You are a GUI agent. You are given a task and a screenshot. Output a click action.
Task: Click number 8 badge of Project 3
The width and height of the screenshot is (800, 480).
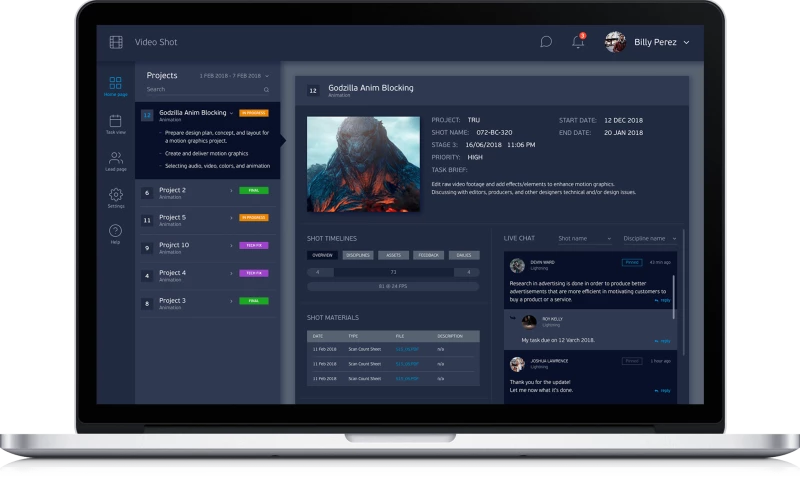(x=147, y=304)
